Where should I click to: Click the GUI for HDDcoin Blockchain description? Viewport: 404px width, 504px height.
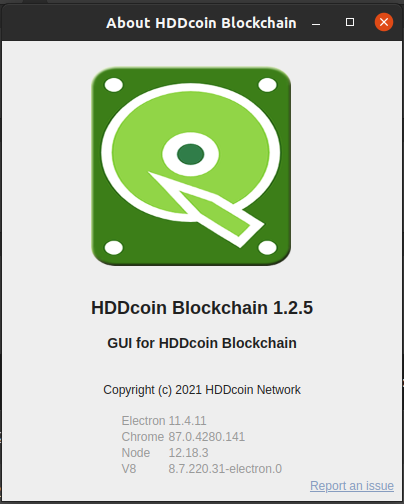click(x=202, y=343)
